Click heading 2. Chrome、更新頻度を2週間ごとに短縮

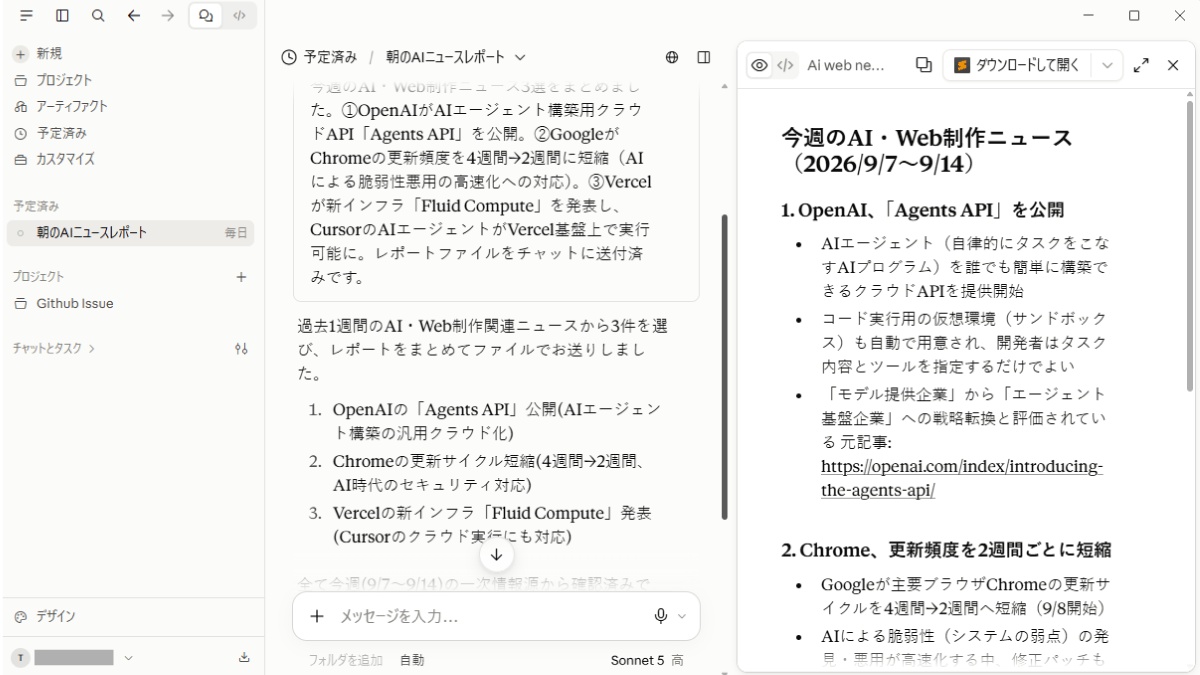[946, 550]
